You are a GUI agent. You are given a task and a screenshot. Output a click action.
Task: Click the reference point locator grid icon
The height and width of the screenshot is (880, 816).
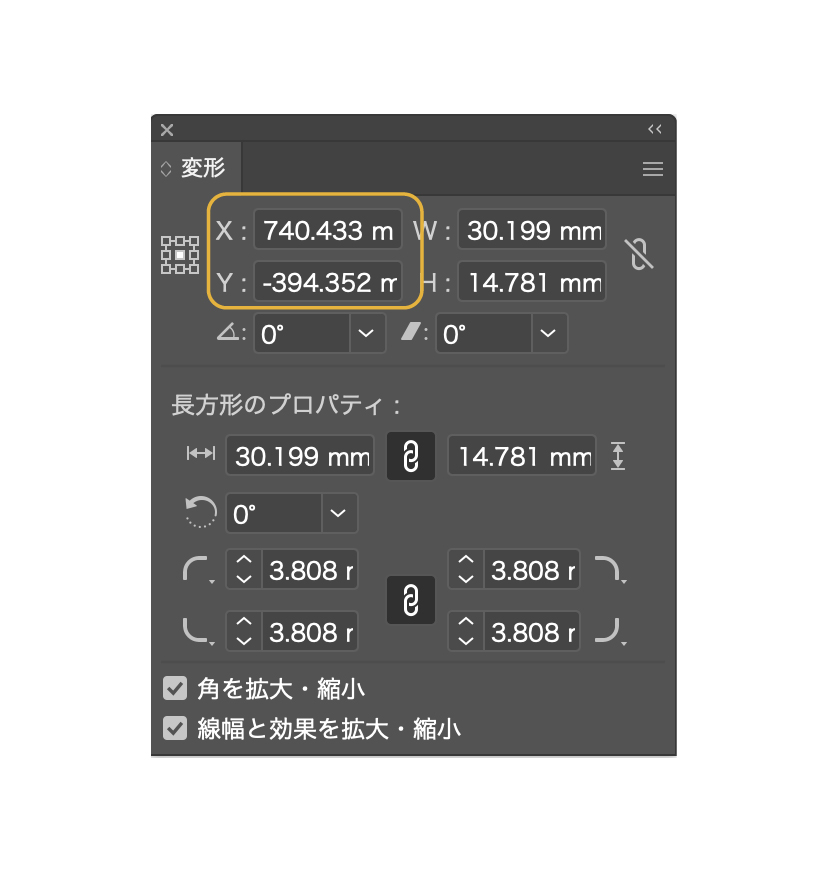pyautogui.click(x=180, y=255)
